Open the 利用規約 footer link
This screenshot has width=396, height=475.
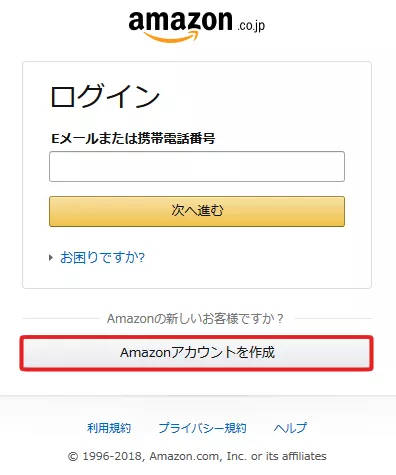(x=109, y=428)
